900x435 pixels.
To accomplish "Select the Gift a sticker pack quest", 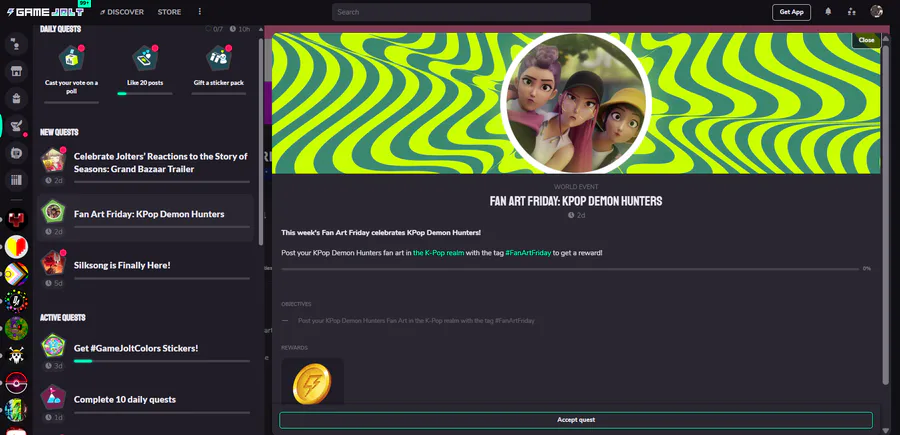I will point(219,69).
